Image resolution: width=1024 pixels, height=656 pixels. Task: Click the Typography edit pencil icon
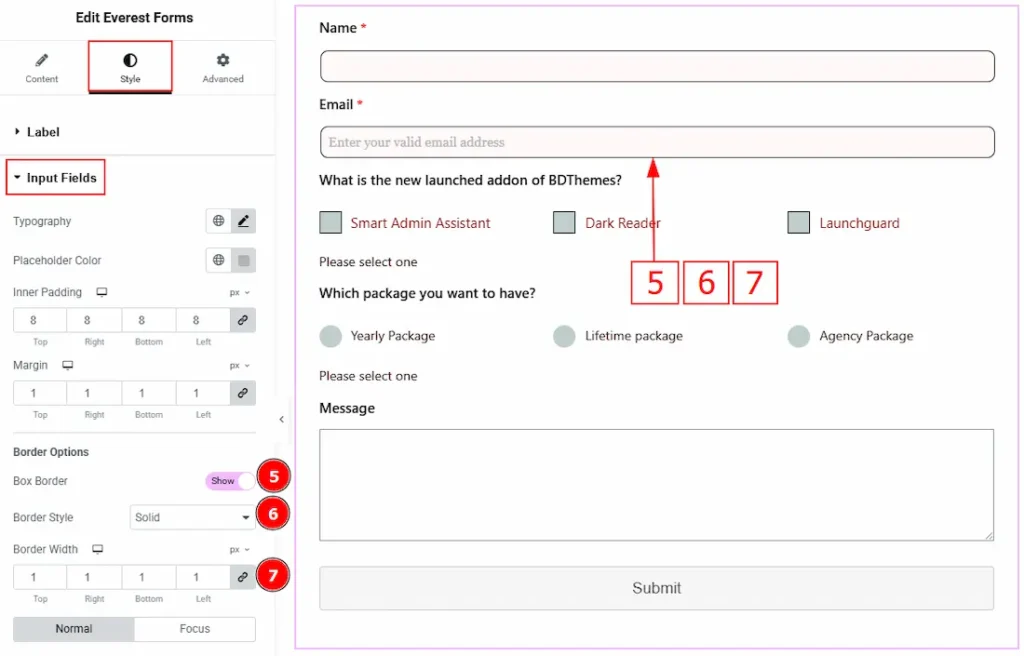[243, 221]
